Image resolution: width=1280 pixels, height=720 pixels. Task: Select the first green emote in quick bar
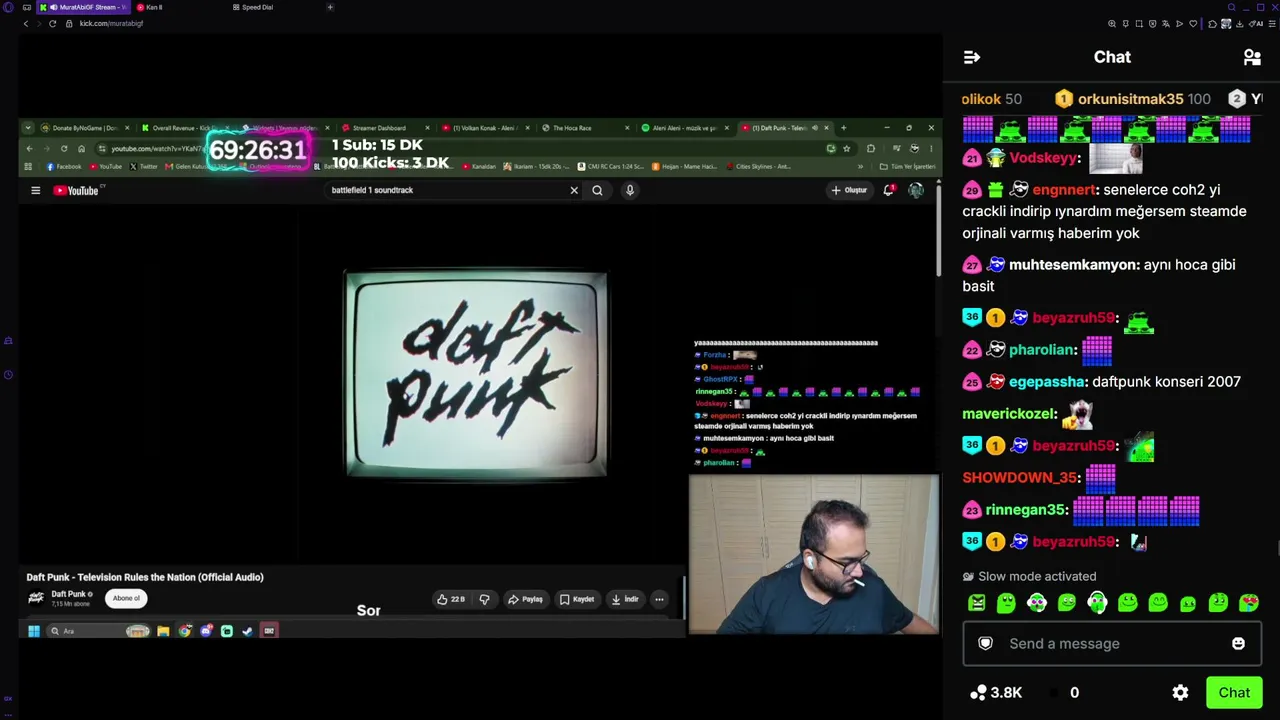click(x=977, y=603)
